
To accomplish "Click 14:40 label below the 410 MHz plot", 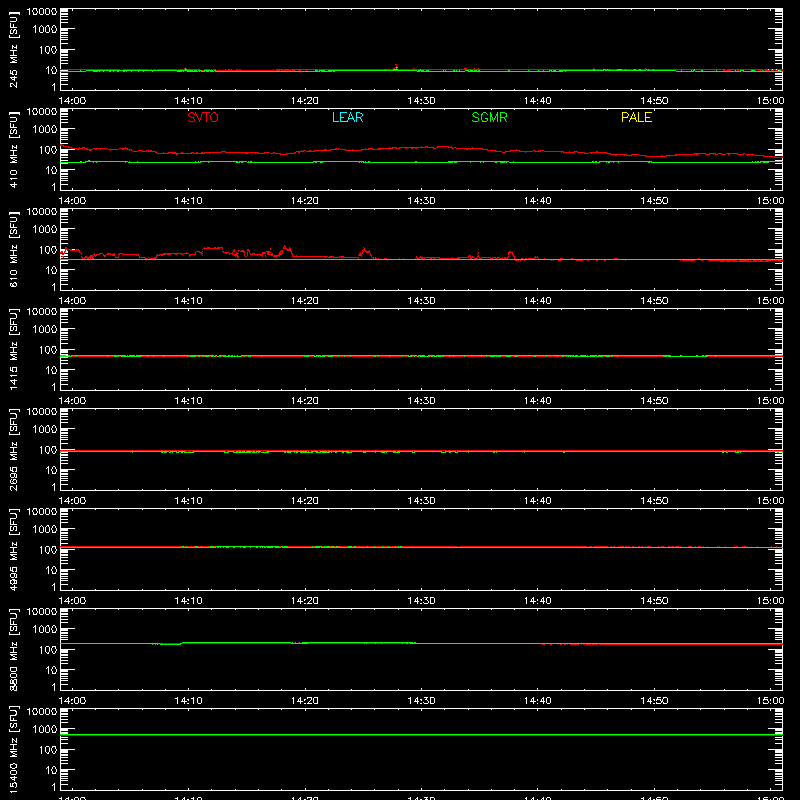I will [x=538, y=201].
